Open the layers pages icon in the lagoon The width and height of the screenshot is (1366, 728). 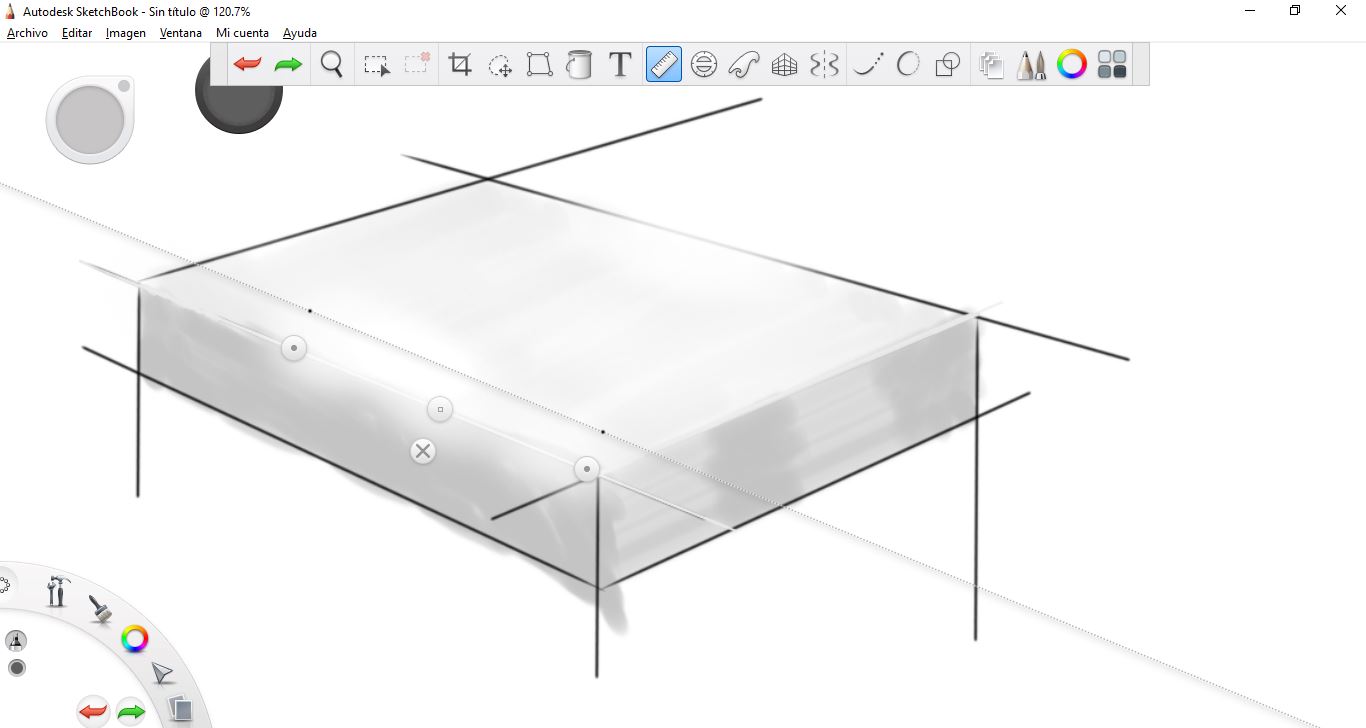180,709
